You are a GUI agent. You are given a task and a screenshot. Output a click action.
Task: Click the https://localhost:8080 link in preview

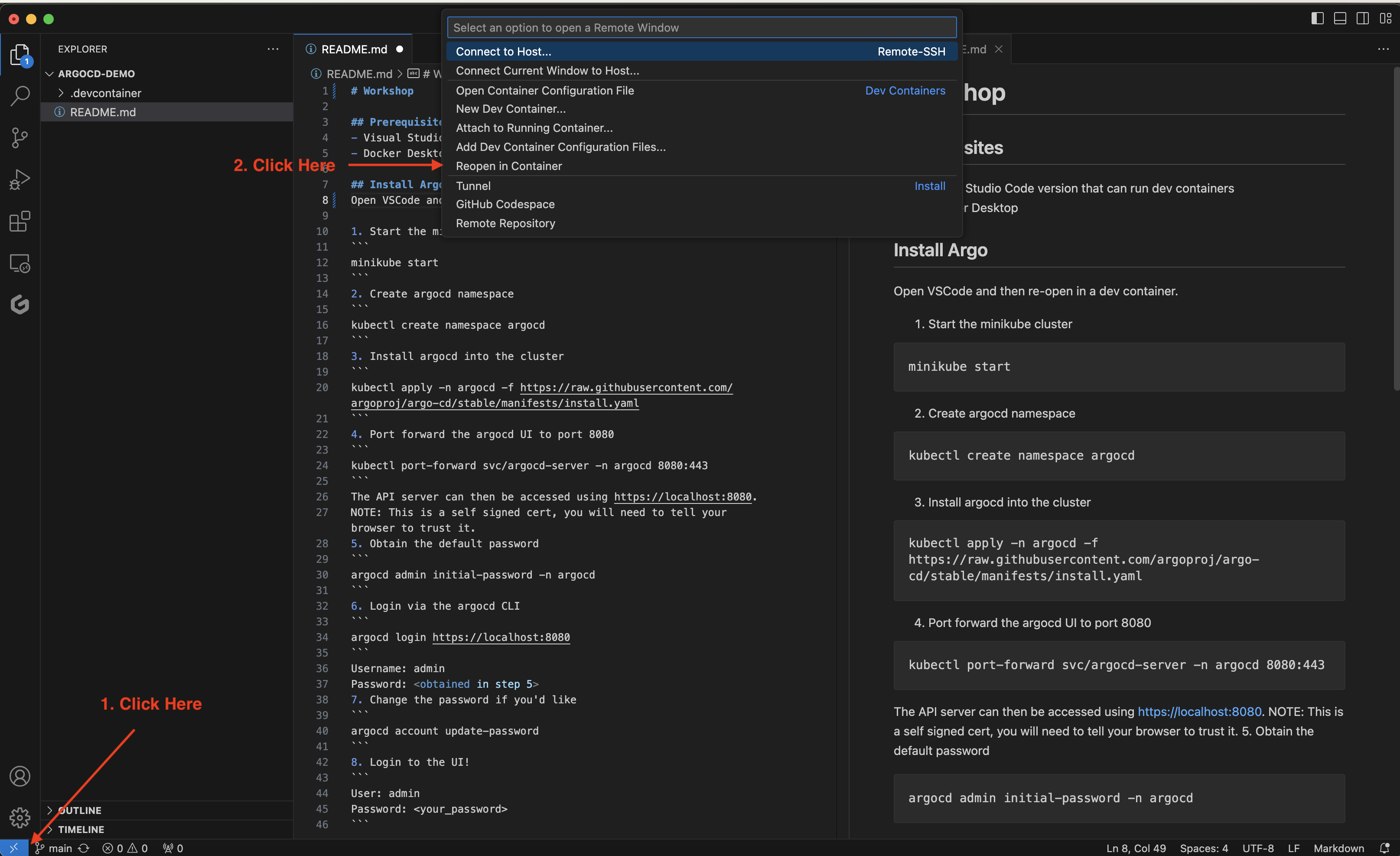(x=1199, y=712)
